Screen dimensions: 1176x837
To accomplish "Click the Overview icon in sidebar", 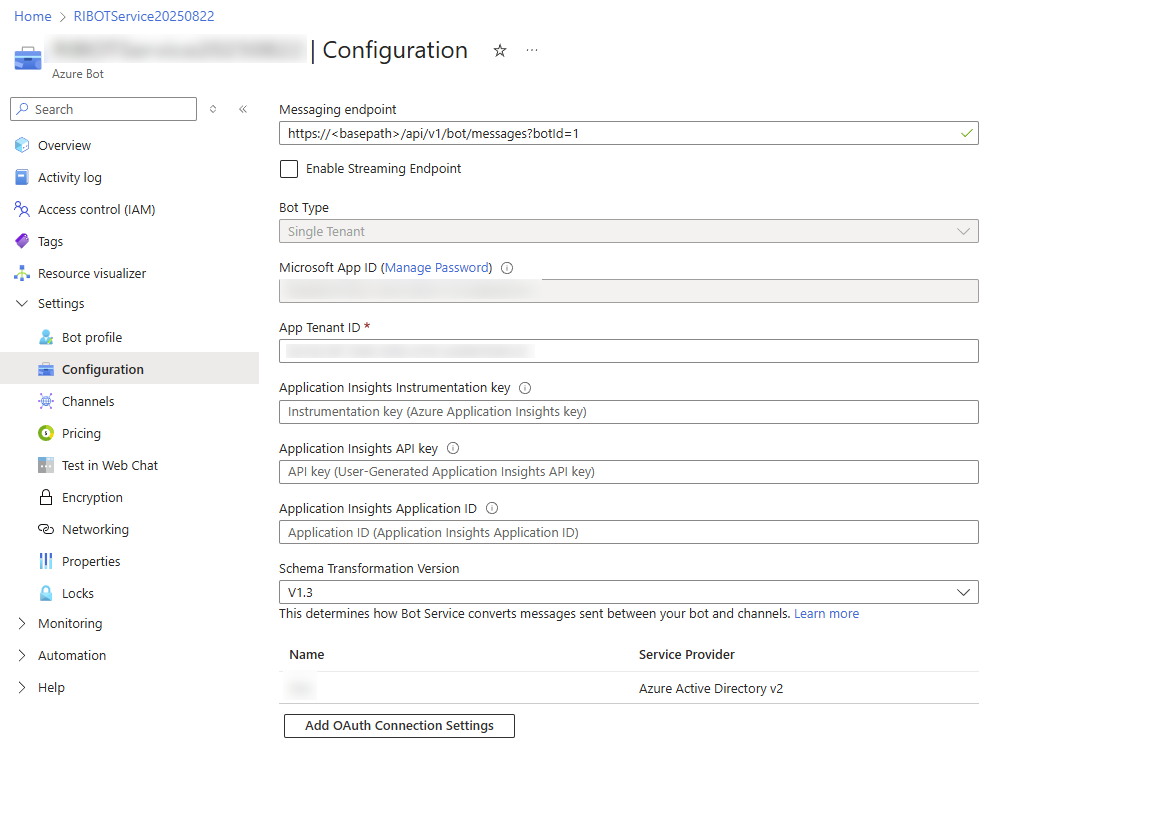I will coord(22,146).
